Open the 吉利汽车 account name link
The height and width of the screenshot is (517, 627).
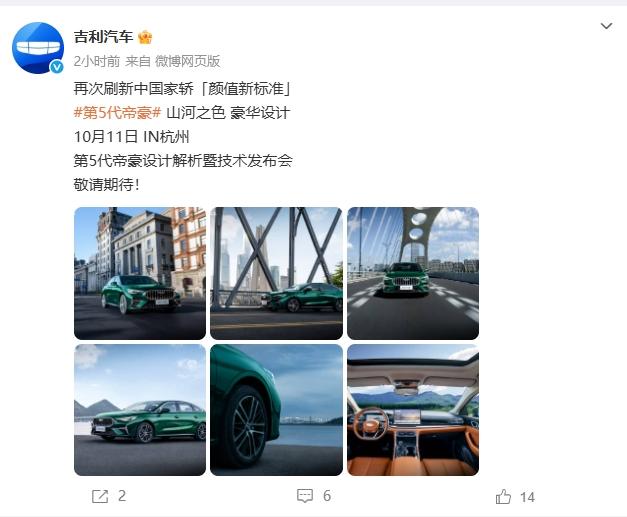(x=103, y=37)
